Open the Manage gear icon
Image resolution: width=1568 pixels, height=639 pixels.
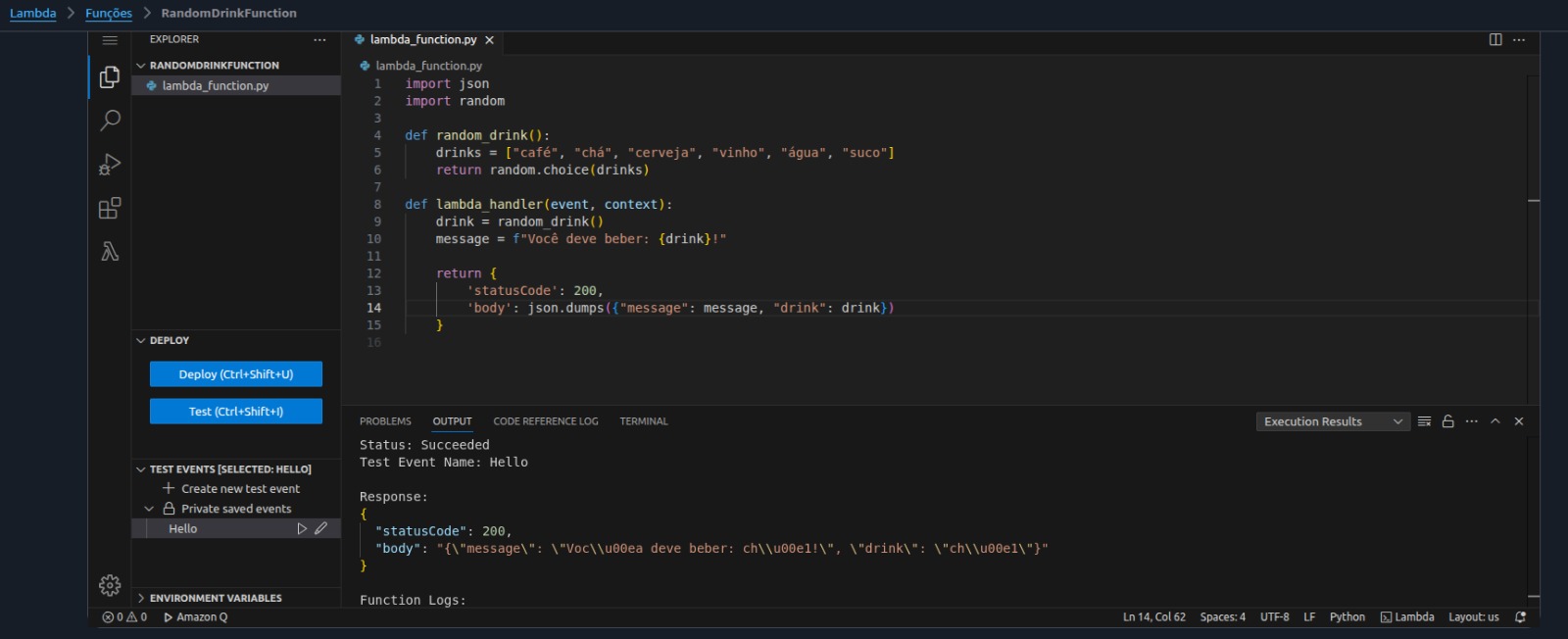[x=110, y=585]
